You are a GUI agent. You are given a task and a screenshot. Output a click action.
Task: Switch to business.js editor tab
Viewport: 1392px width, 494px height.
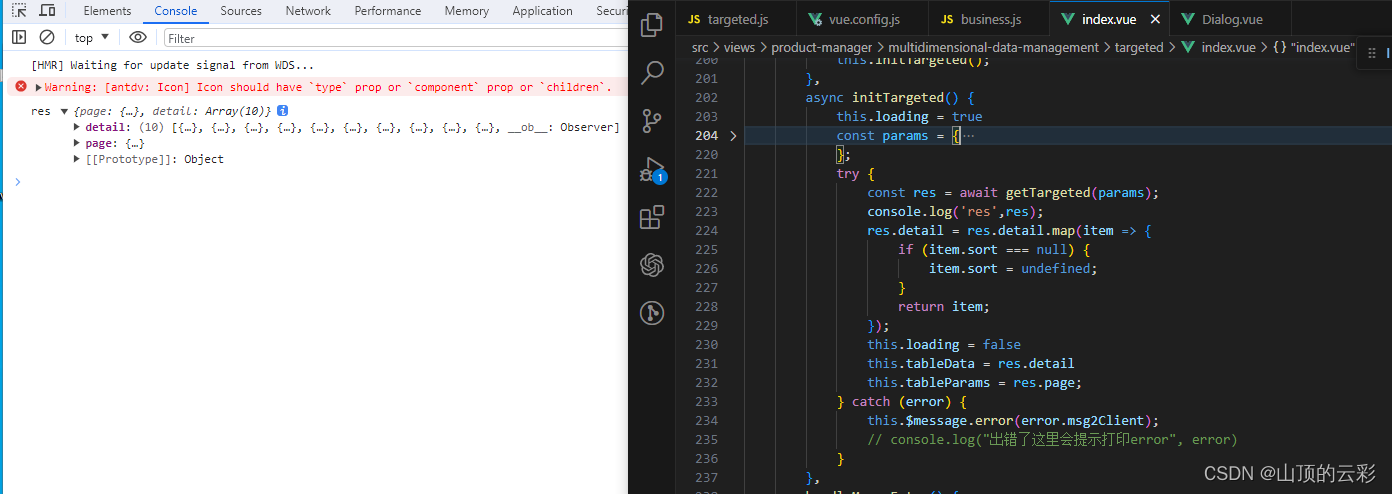(989, 19)
